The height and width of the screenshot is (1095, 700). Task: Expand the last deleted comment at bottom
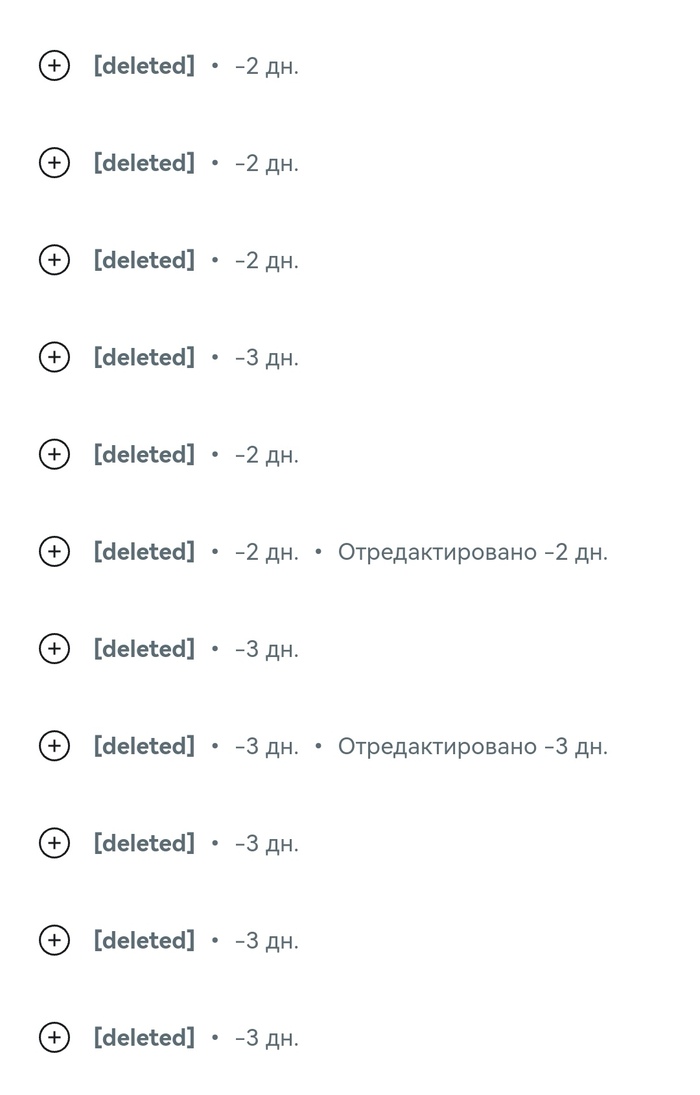(54, 1037)
